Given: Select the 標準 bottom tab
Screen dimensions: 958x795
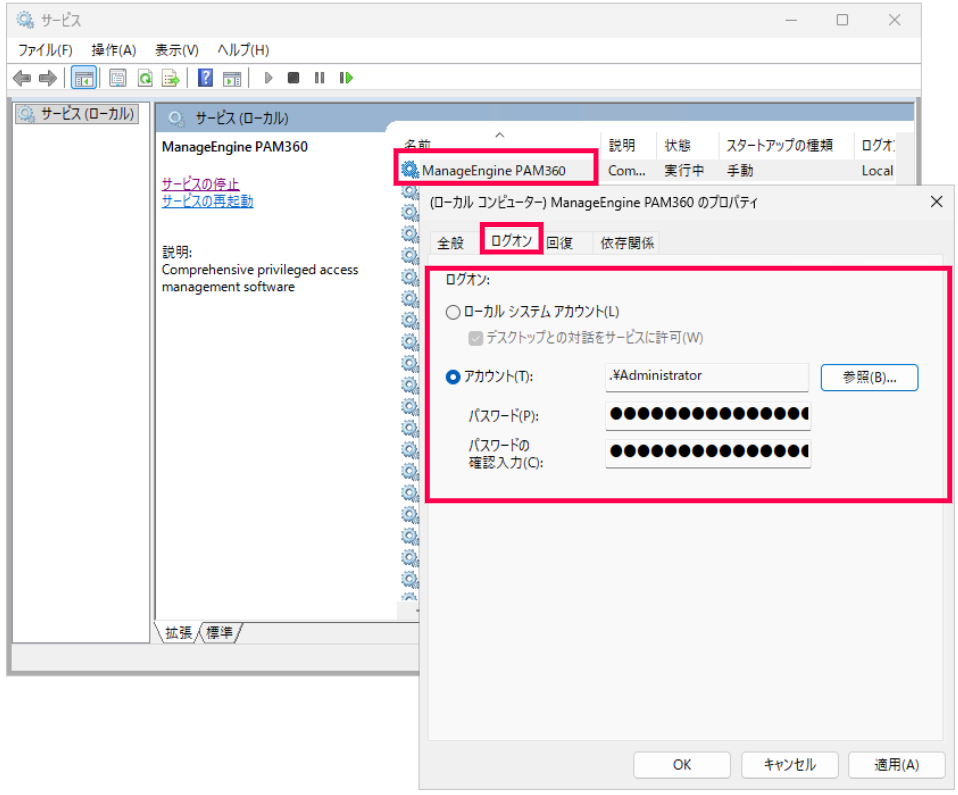Looking at the screenshot, I should click(x=219, y=632).
